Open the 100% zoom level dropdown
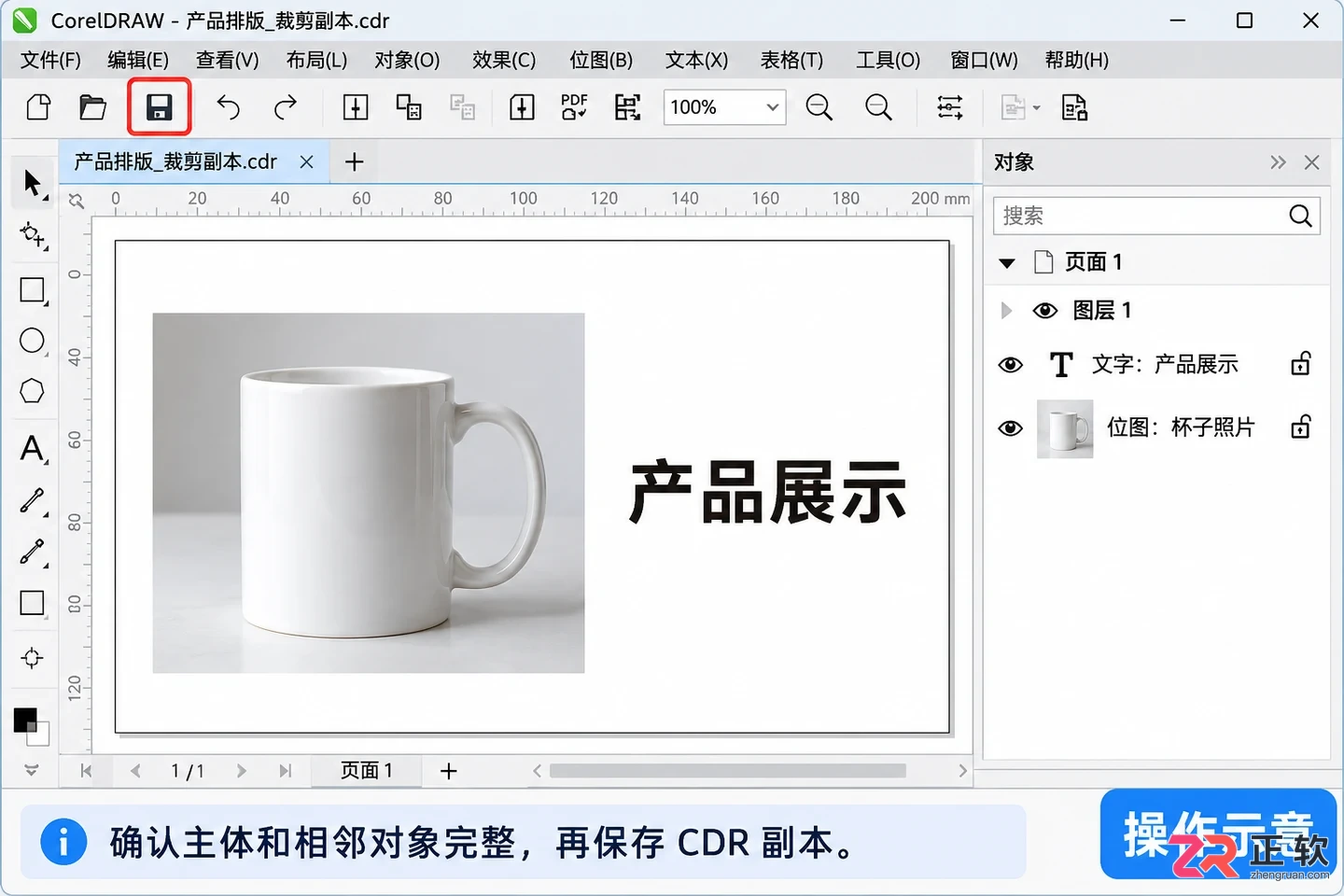This screenshot has height=896, width=1344. 773,107
